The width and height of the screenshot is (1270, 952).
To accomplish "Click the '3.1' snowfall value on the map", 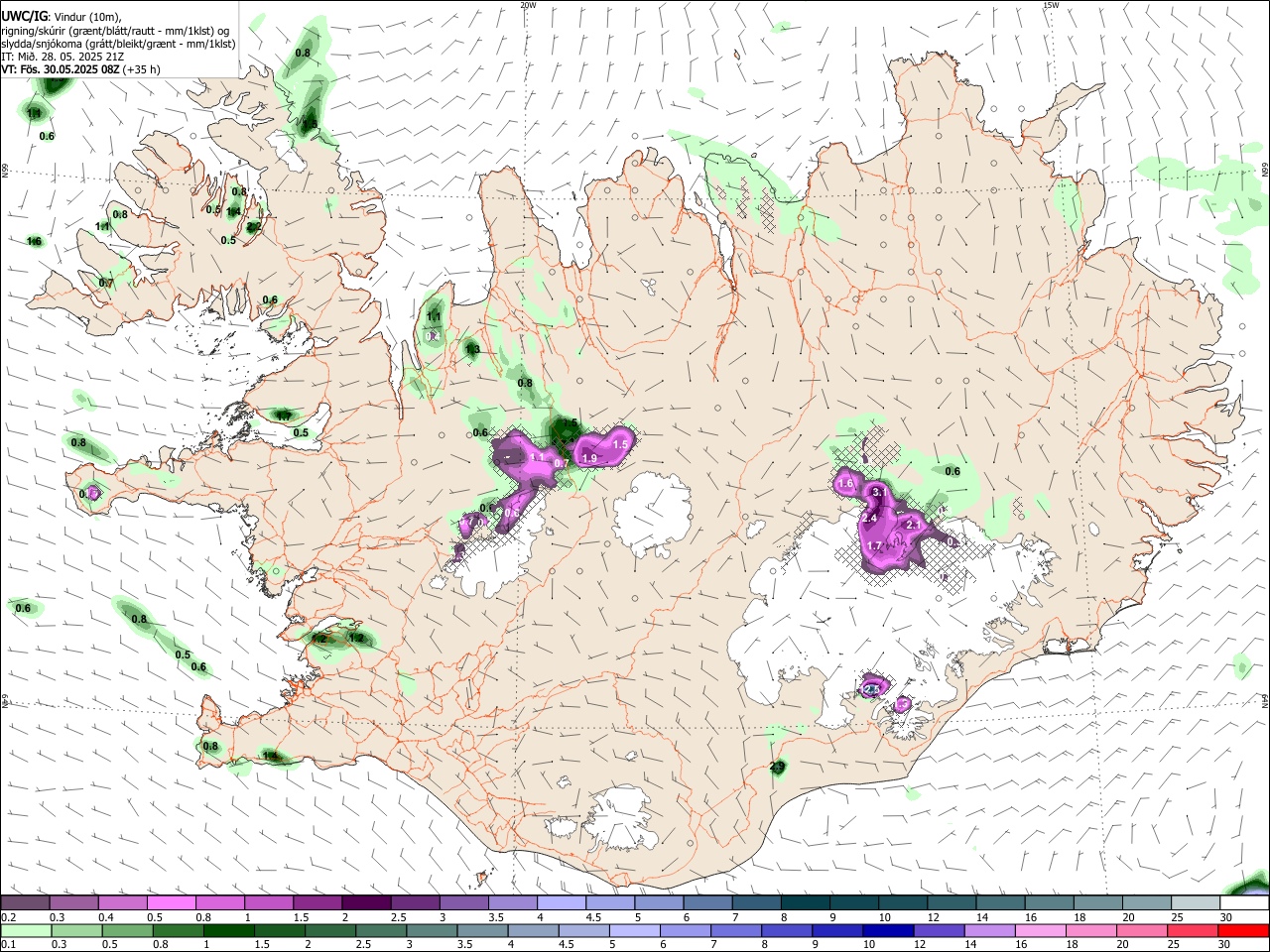I will point(878,492).
